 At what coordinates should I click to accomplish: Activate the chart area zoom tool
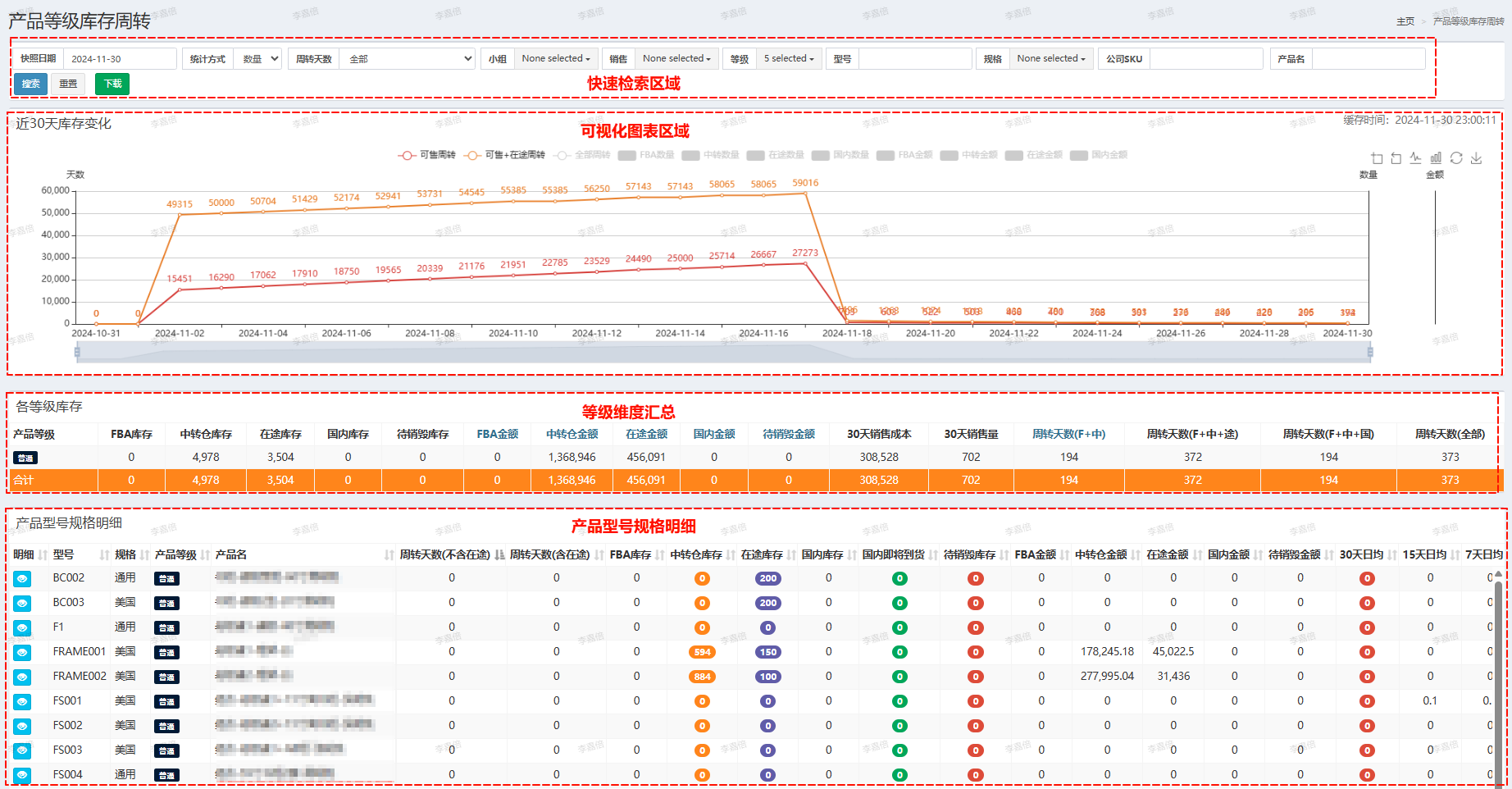coord(1377,158)
